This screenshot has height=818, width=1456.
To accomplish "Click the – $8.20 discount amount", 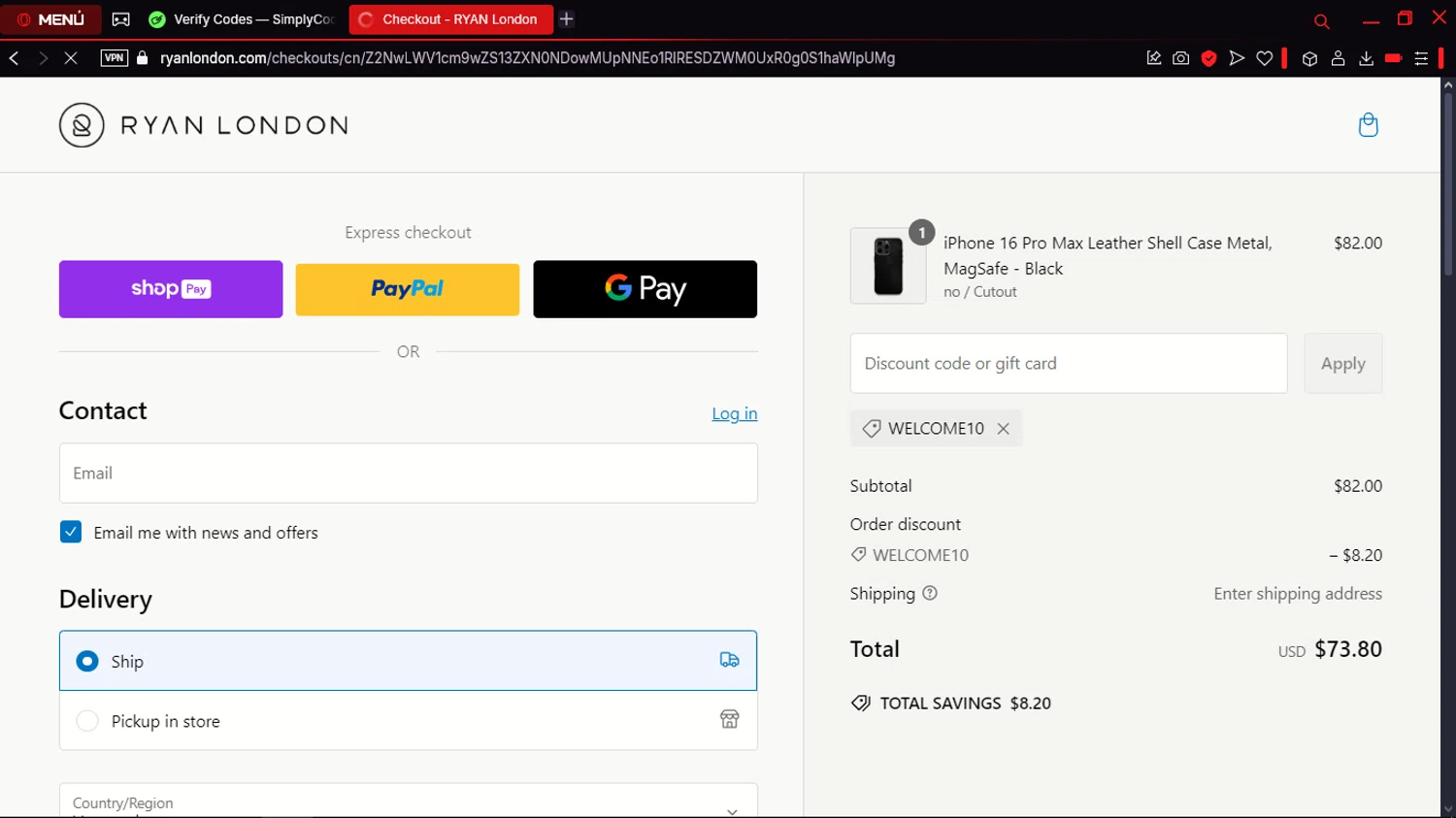I will (1356, 555).
